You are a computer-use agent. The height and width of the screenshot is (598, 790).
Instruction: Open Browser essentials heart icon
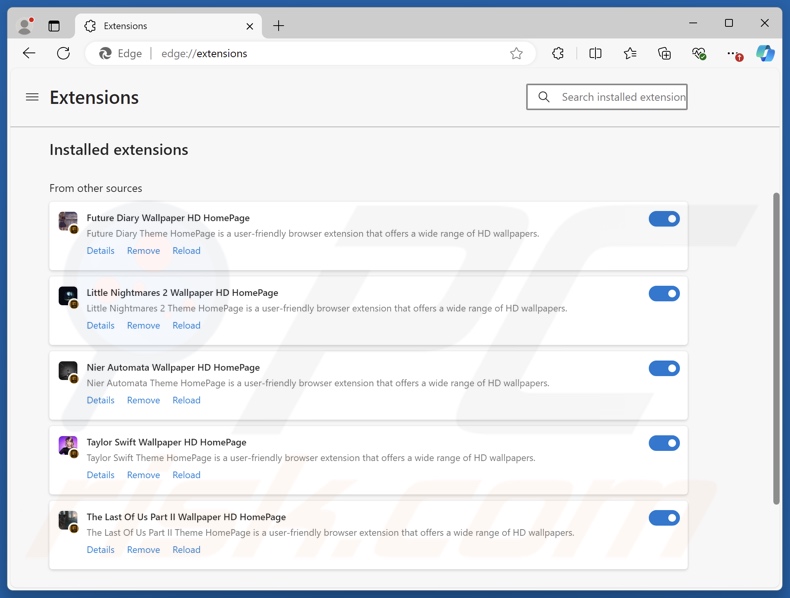tap(699, 54)
